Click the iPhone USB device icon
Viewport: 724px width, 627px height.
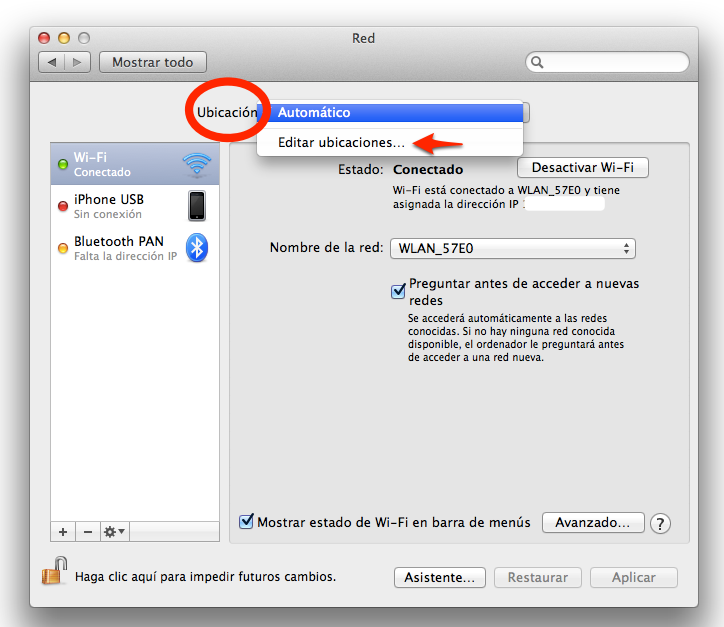tap(197, 206)
